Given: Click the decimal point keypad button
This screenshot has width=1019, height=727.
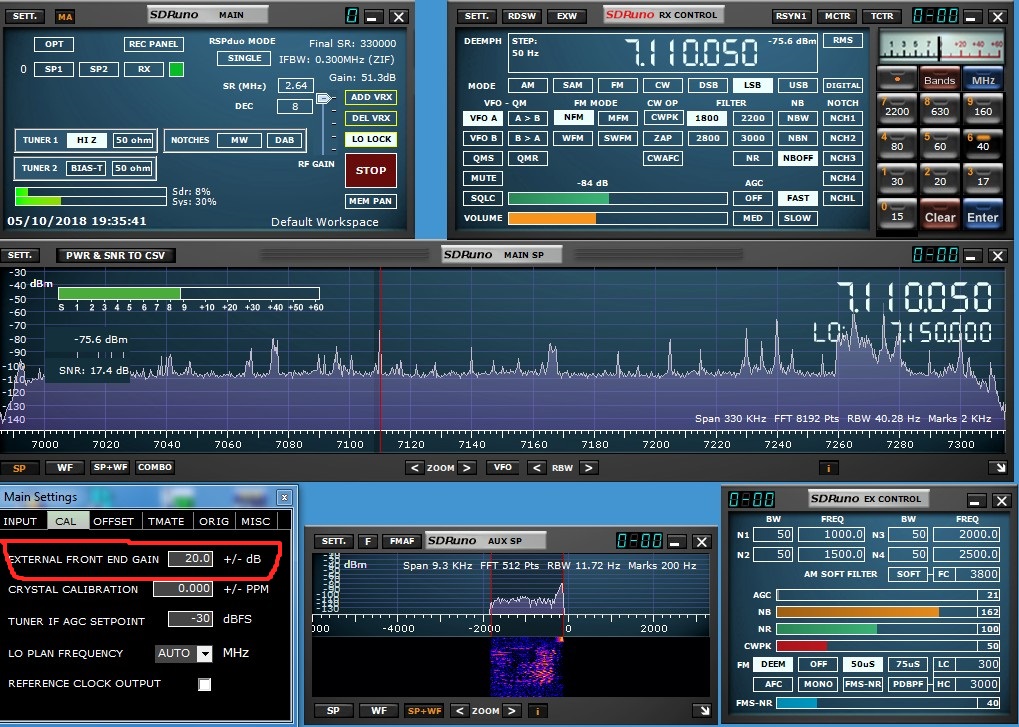Looking at the screenshot, I should (897, 79).
